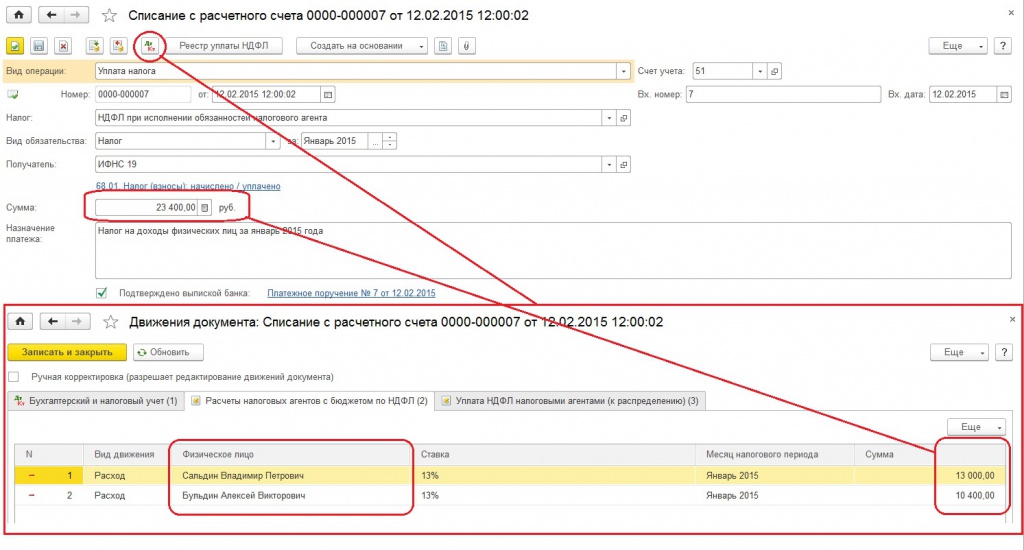
Task: Click the ellipsis button of the Январь 2015 period
Action: coord(374,141)
